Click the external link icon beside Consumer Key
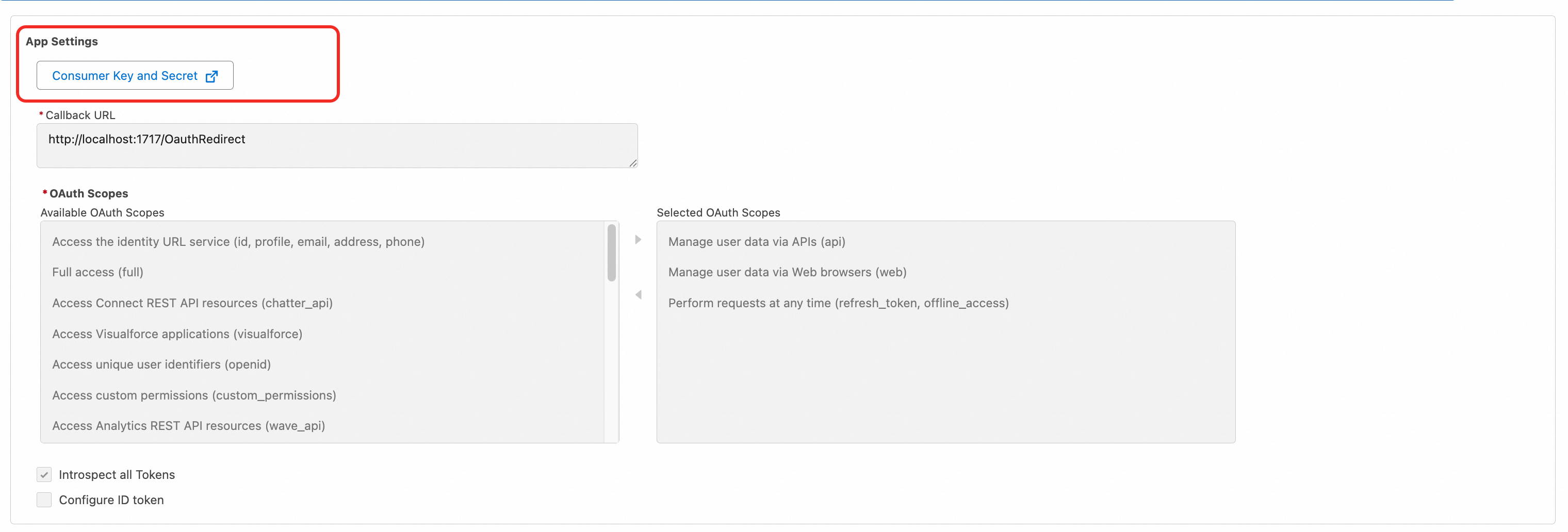This screenshot has width=1568, height=532. (212, 75)
